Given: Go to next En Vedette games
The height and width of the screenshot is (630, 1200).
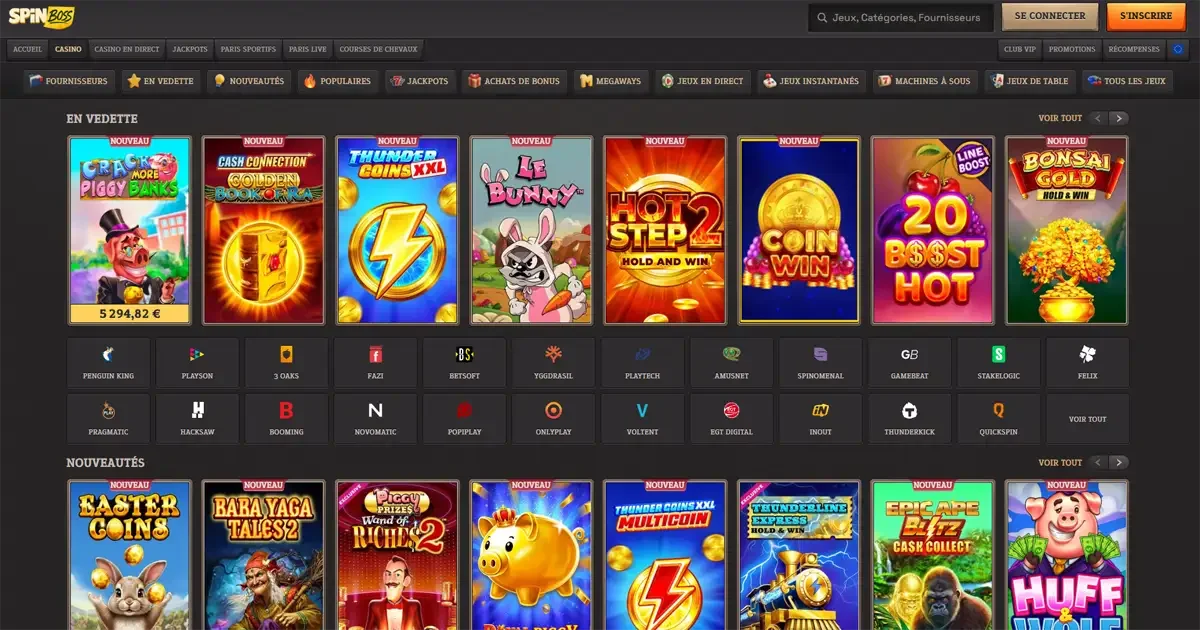Looking at the screenshot, I should (1119, 118).
